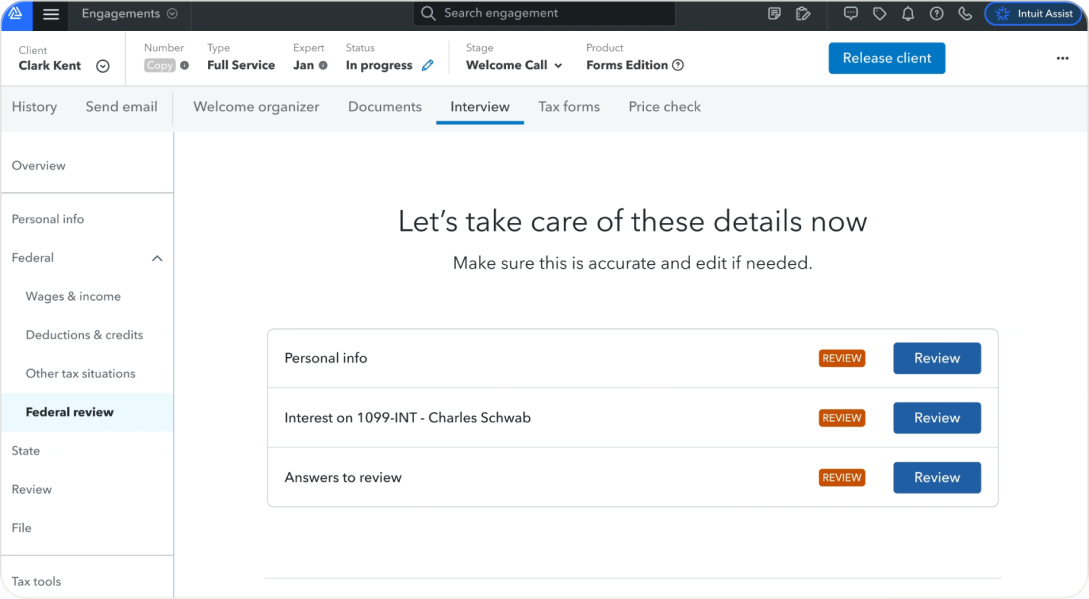Open the notes icon in the header

click(774, 13)
